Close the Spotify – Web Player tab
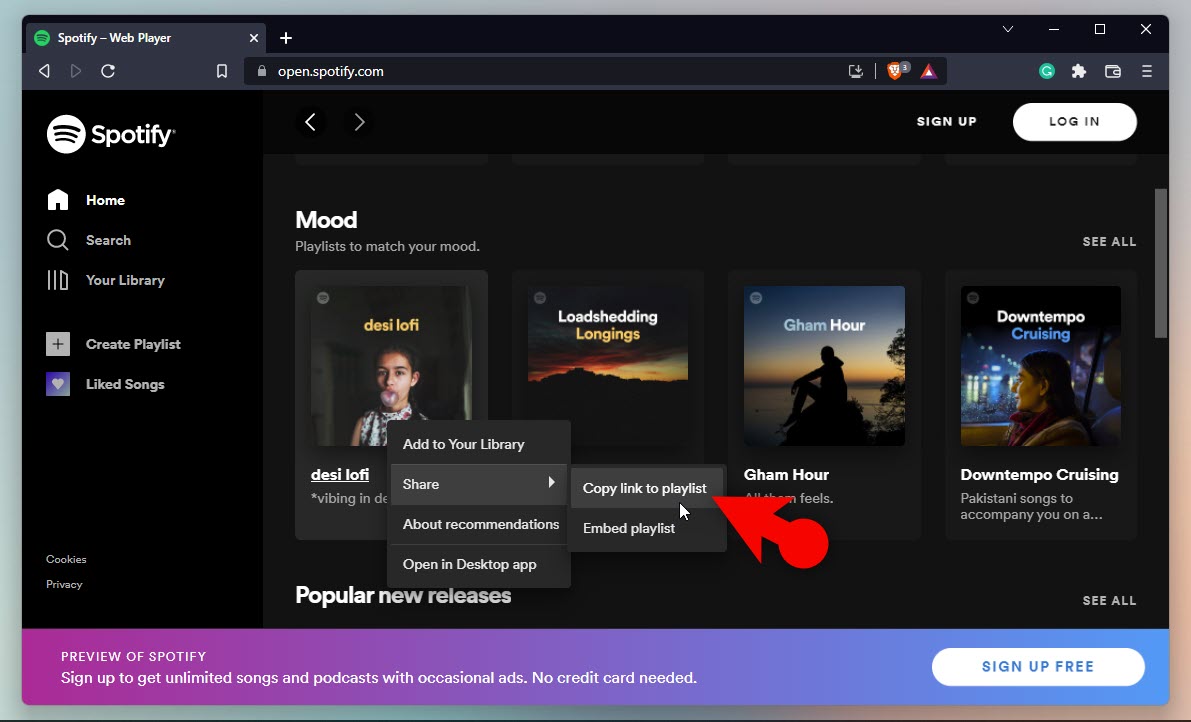Image resolution: width=1191 pixels, height=722 pixels. 254,38
